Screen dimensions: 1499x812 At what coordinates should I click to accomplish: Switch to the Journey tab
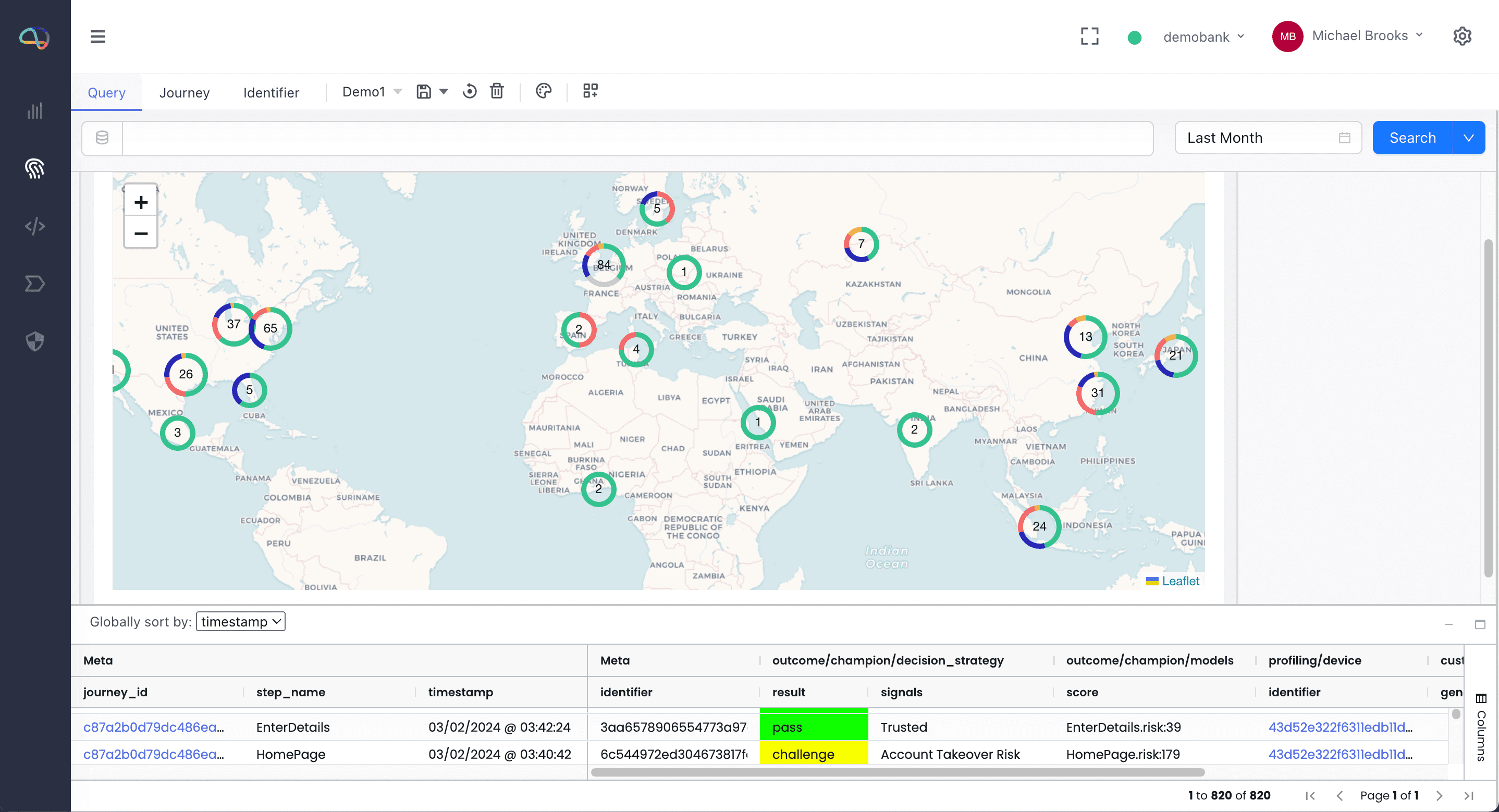pyautogui.click(x=184, y=93)
